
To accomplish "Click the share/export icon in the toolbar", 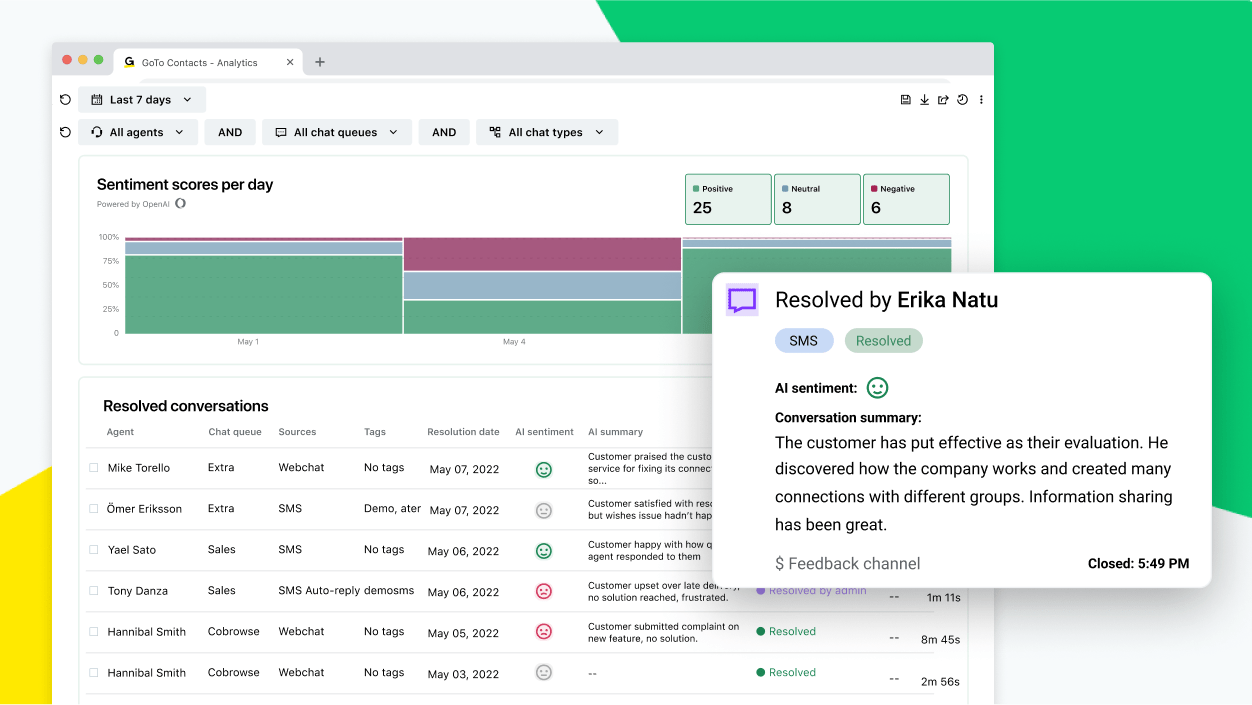I will pos(943,99).
